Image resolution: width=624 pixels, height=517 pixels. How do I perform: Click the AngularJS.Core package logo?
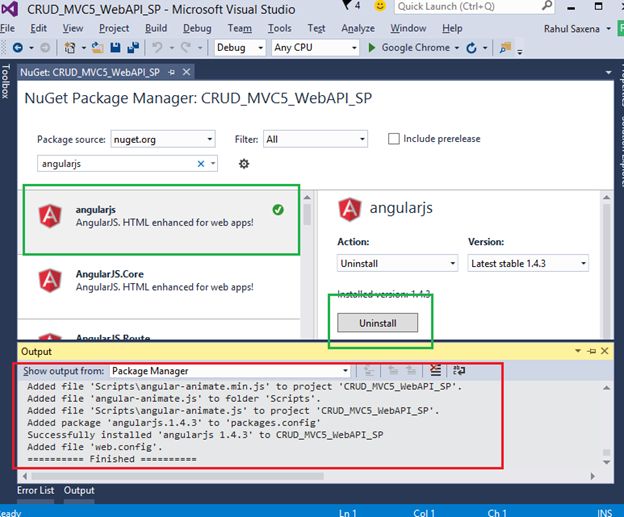pyautogui.click(x=50, y=280)
